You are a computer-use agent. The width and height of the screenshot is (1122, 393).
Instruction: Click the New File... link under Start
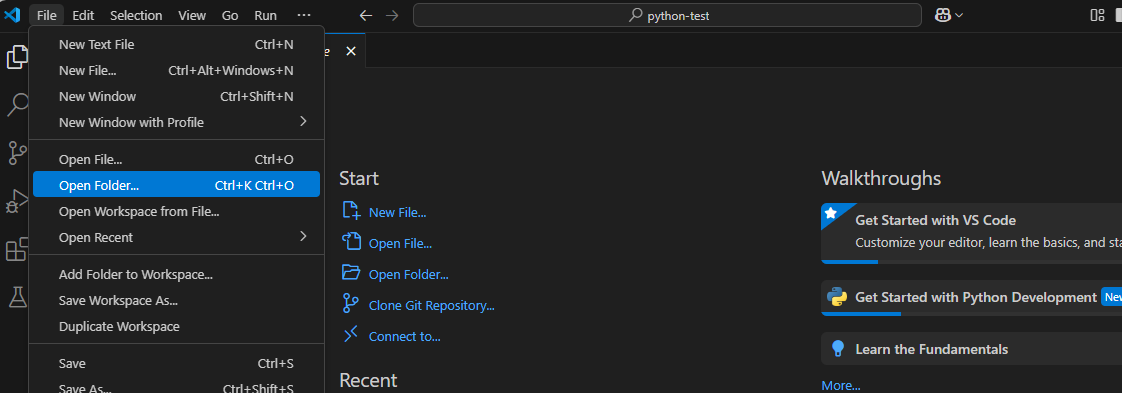397,212
